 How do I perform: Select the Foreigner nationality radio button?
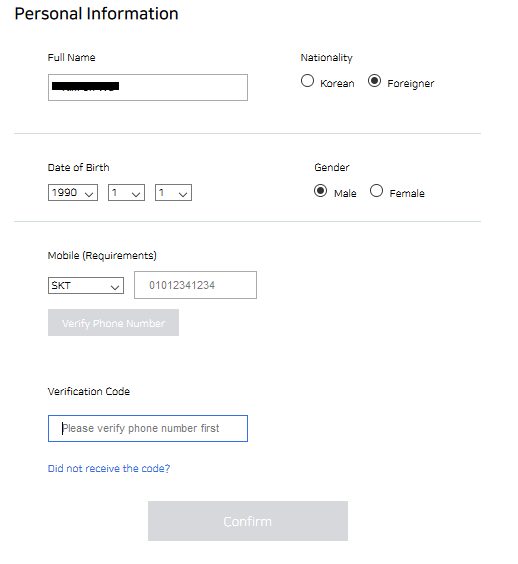coord(374,81)
